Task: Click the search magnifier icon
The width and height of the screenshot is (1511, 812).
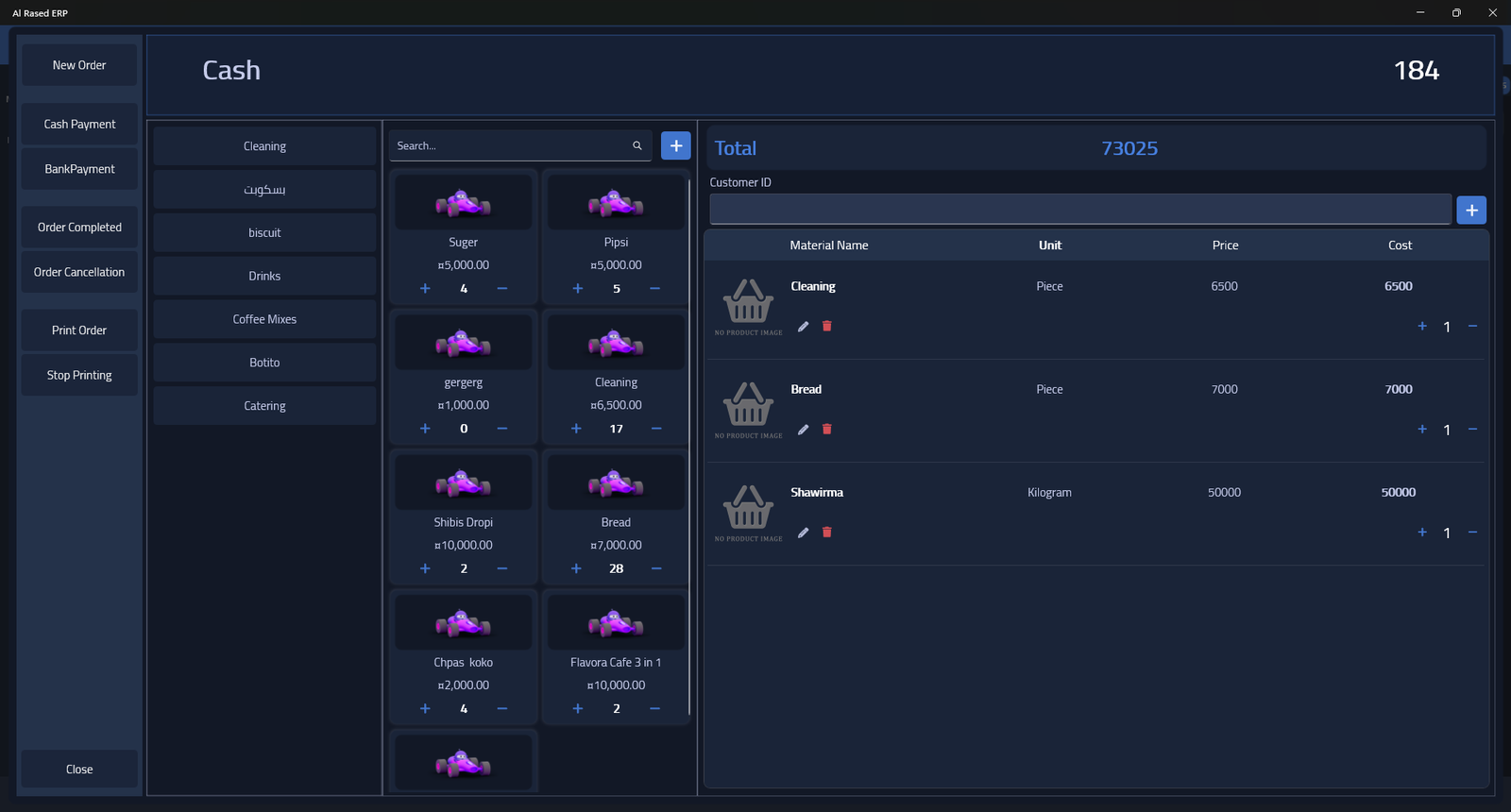Action: [637, 146]
